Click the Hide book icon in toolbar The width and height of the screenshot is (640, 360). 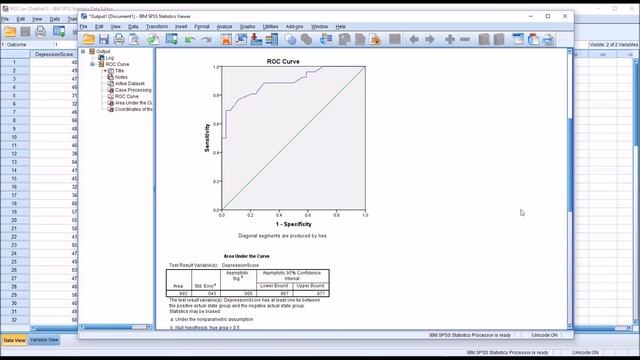point(499,39)
